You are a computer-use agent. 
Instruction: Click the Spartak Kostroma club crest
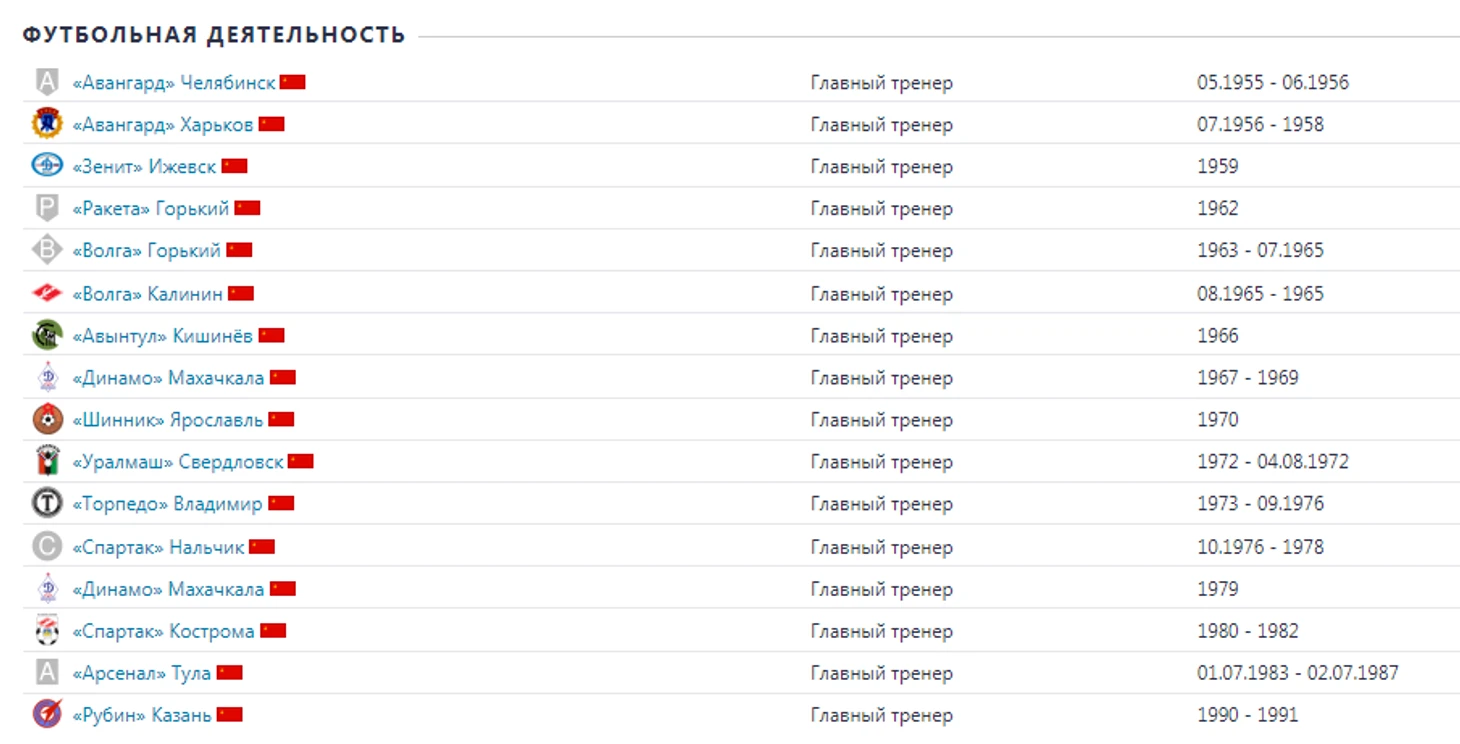(47, 630)
